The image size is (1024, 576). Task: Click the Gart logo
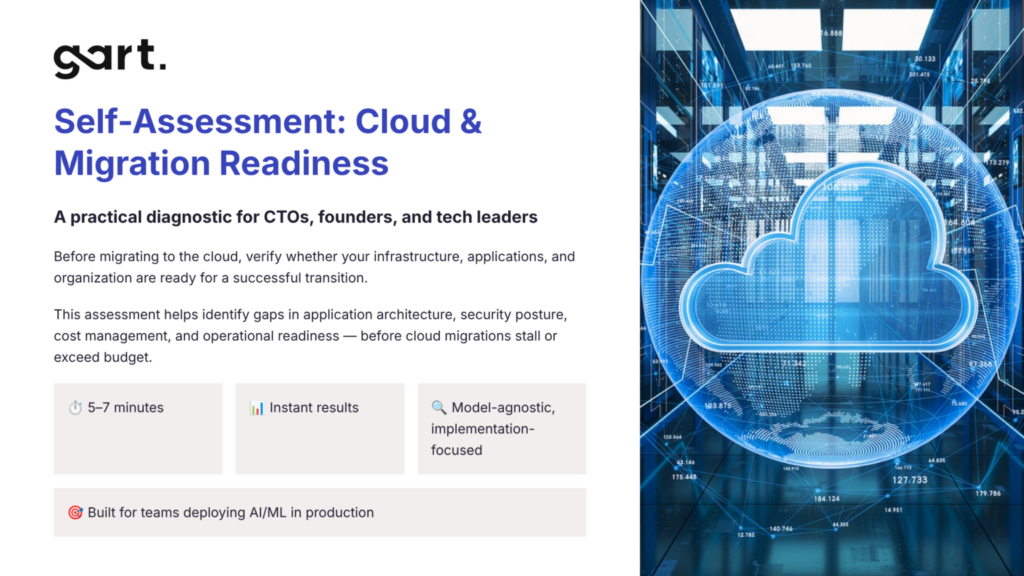110,56
